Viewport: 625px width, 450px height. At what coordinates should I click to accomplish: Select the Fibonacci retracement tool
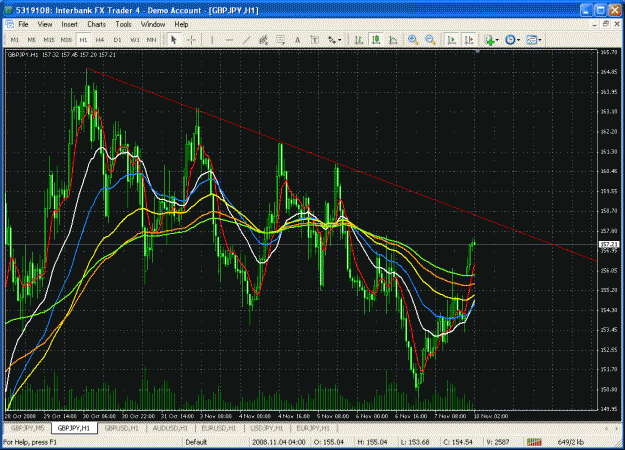tap(280, 40)
